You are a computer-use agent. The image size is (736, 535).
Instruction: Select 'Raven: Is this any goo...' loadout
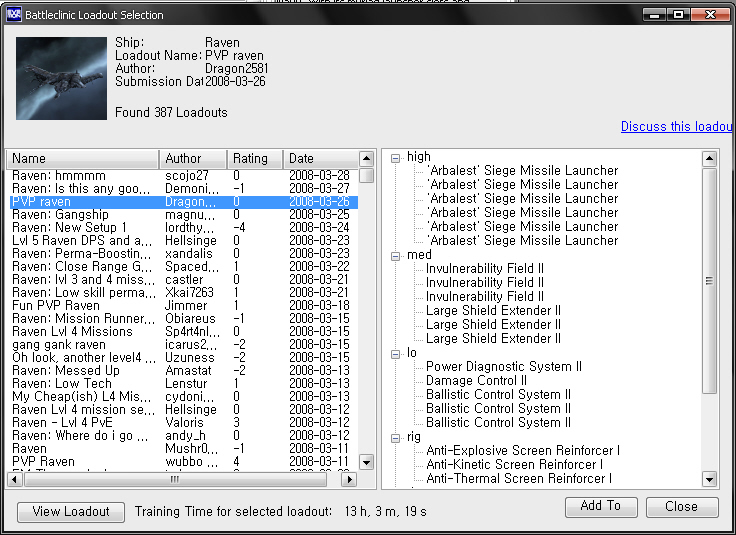click(x=184, y=189)
